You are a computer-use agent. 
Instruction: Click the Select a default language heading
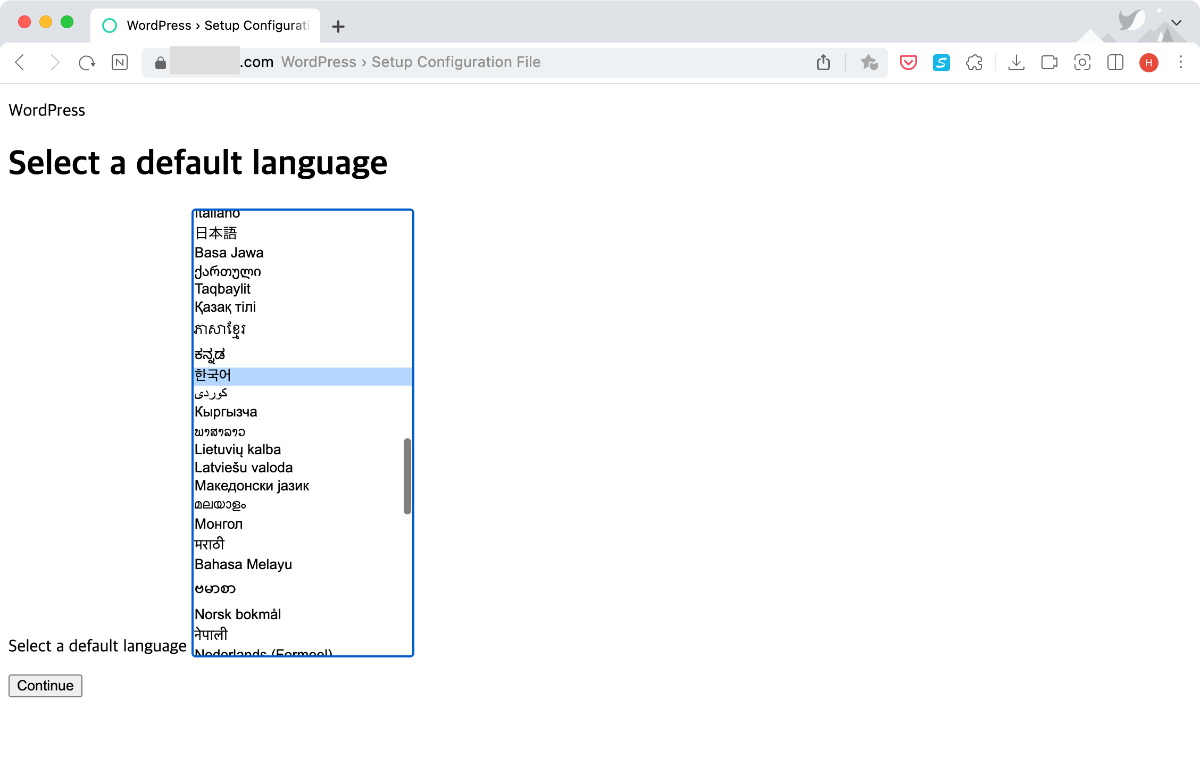pyautogui.click(x=198, y=162)
